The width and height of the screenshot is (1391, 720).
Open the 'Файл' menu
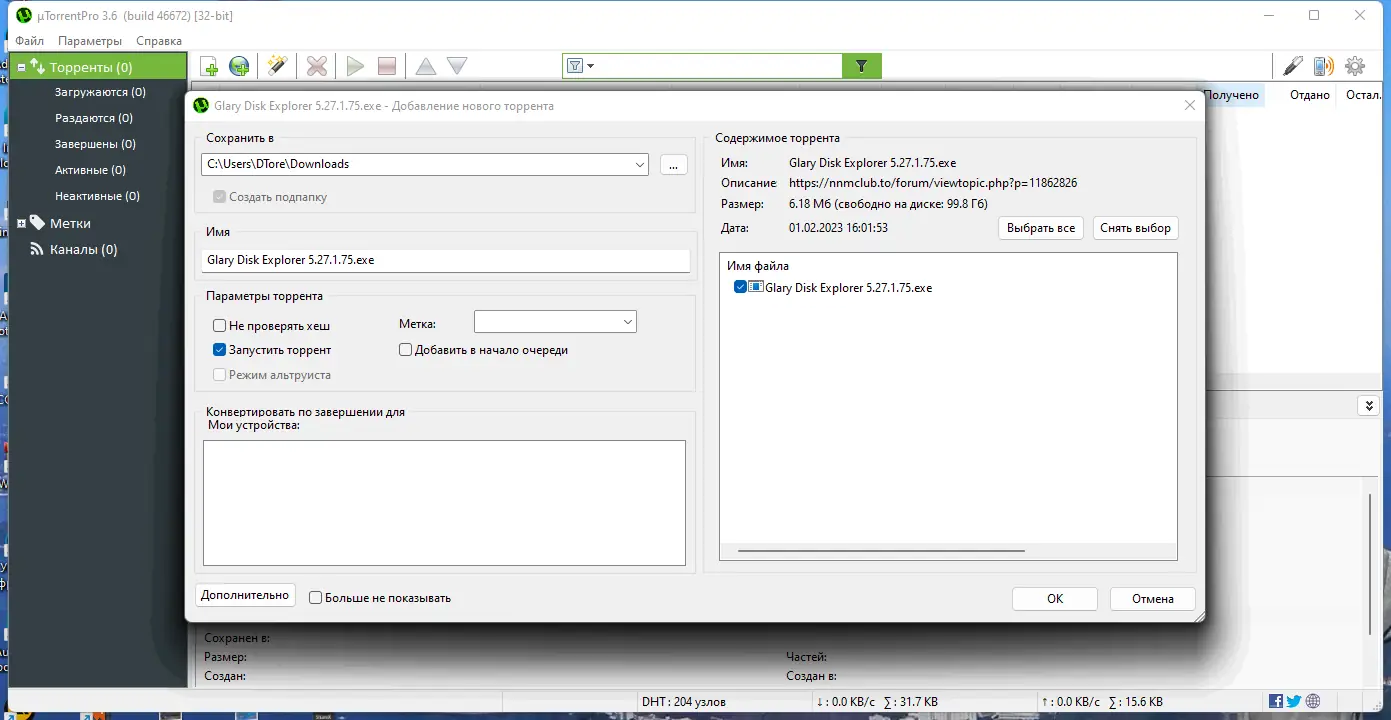pyautogui.click(x=28, y=40)
